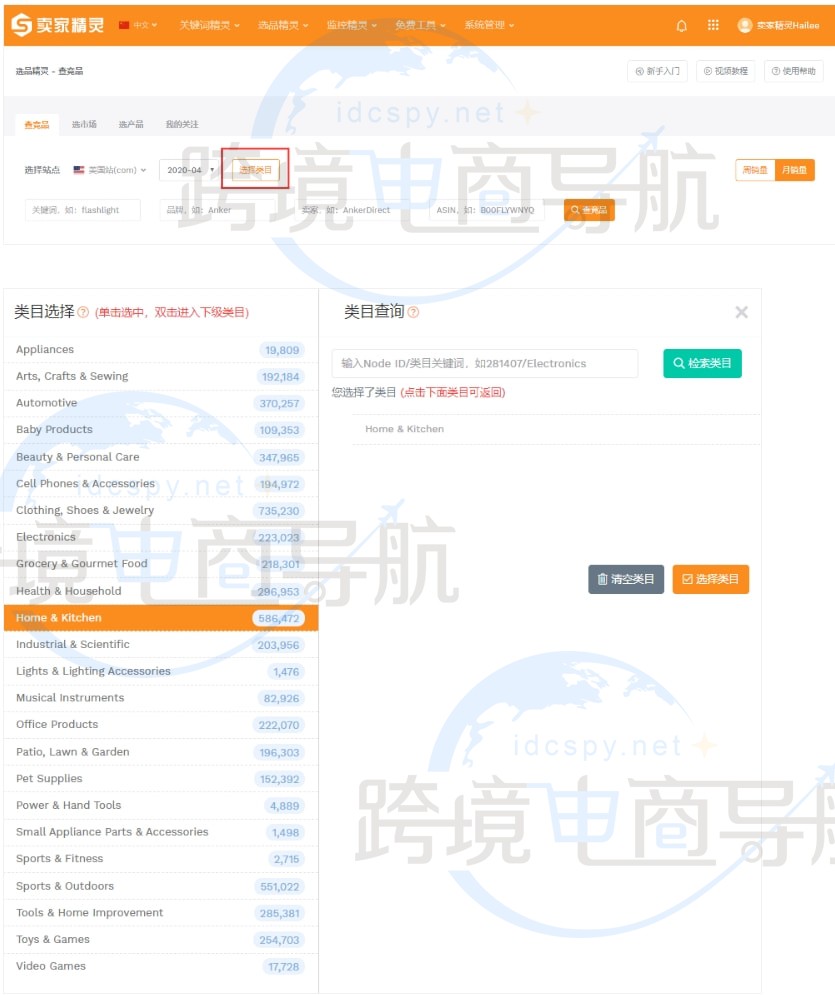Click the 使用帮助 help button
This screenshot has height=995, width=835.
[794, 71]
